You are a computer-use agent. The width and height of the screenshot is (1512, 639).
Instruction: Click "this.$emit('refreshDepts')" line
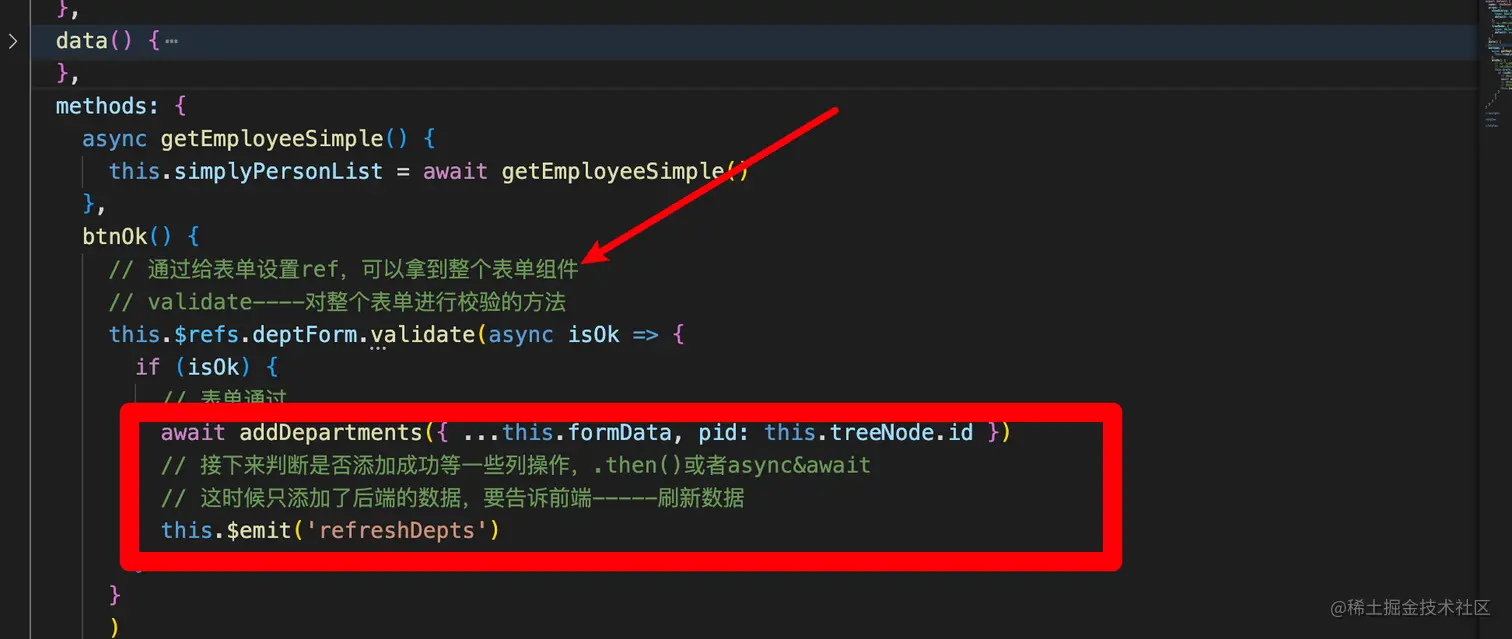[x=330, y=530]
